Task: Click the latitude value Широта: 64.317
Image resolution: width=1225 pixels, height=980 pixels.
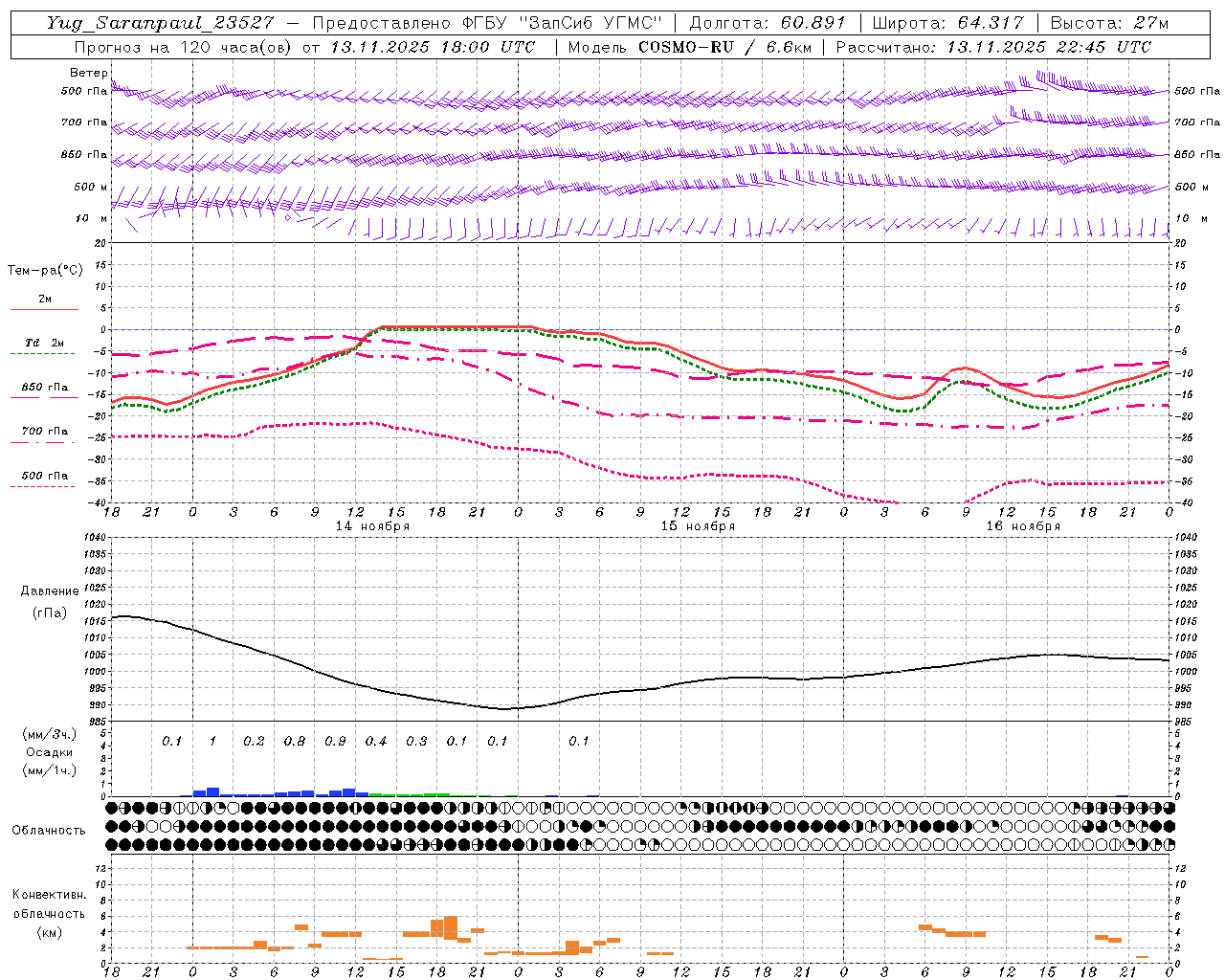Action: [948, 23]
